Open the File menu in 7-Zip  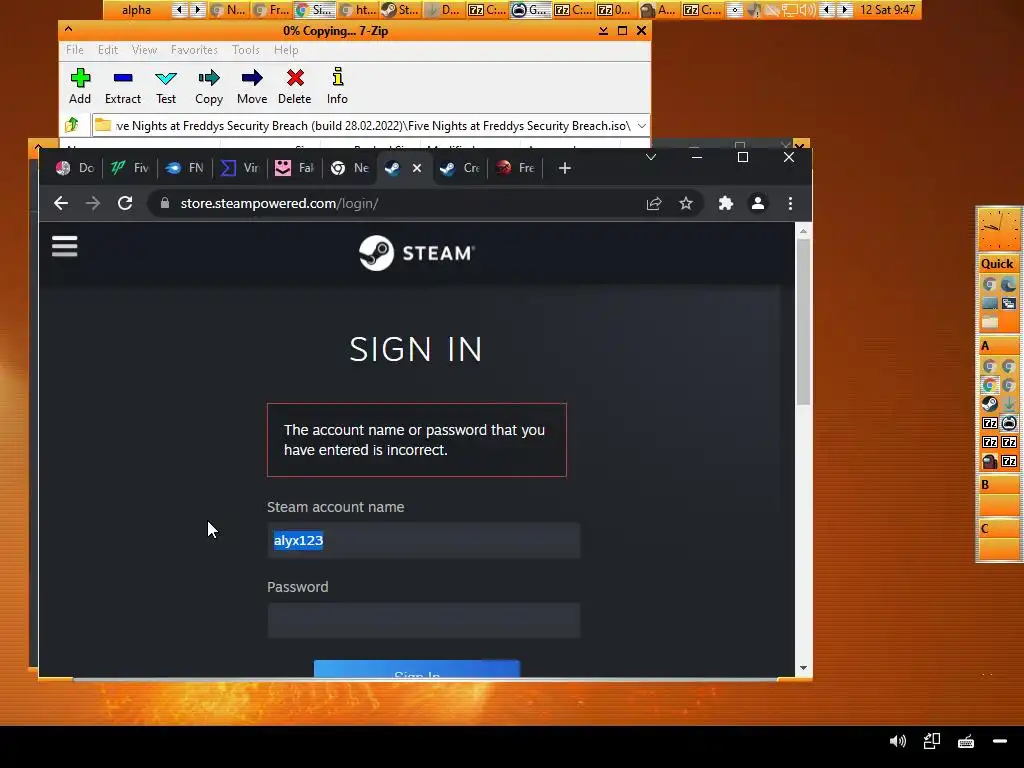[x=74, y=50]
